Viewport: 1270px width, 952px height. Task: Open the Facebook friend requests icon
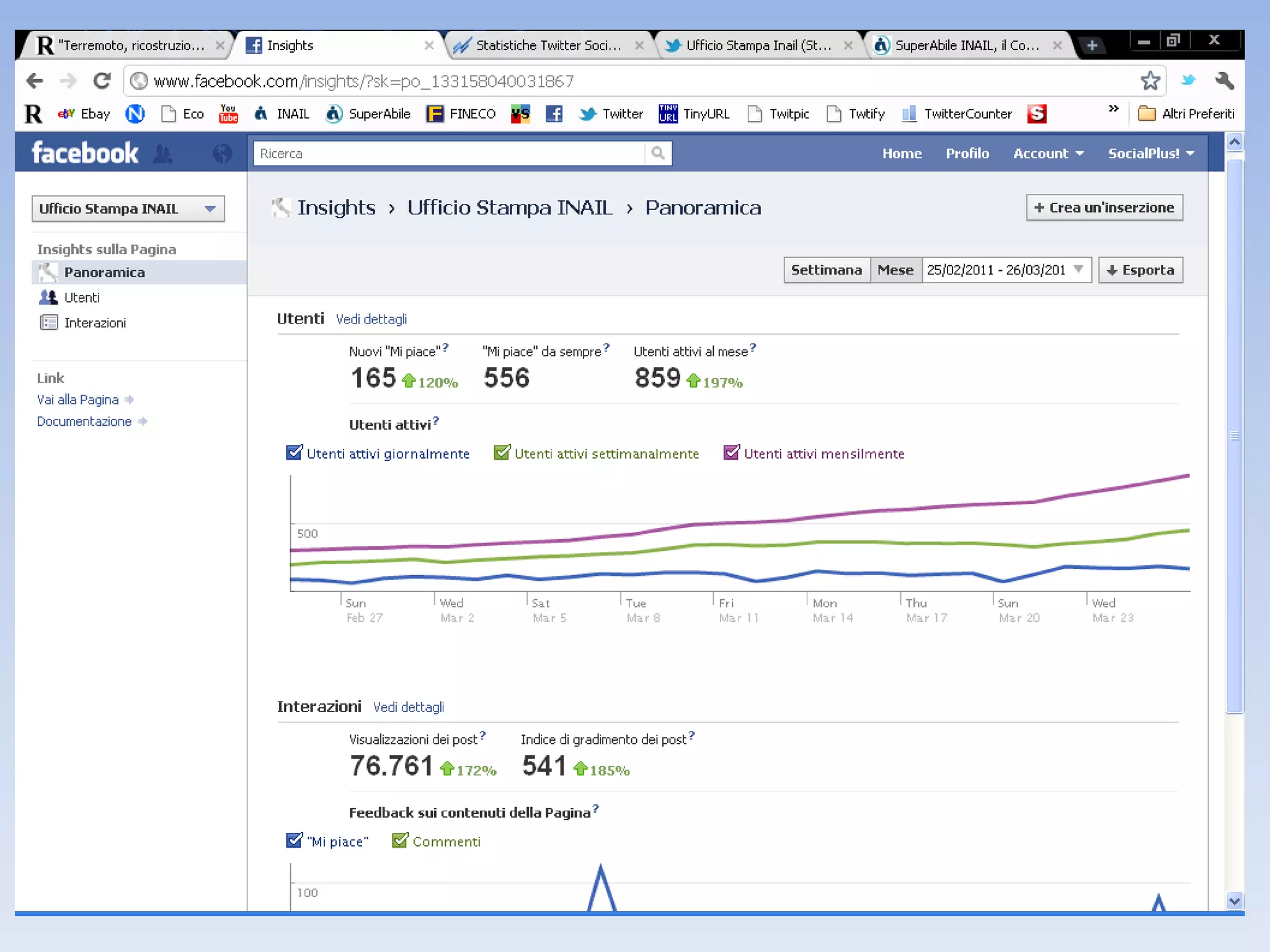(162, 153)
